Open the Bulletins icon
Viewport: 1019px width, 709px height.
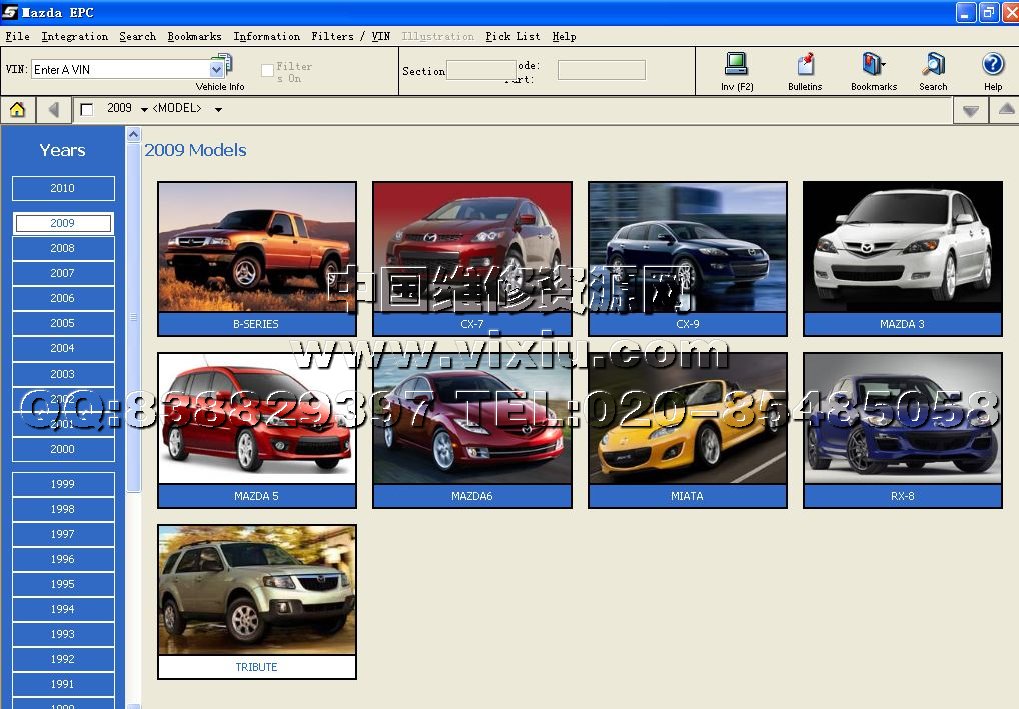point(805,65)
